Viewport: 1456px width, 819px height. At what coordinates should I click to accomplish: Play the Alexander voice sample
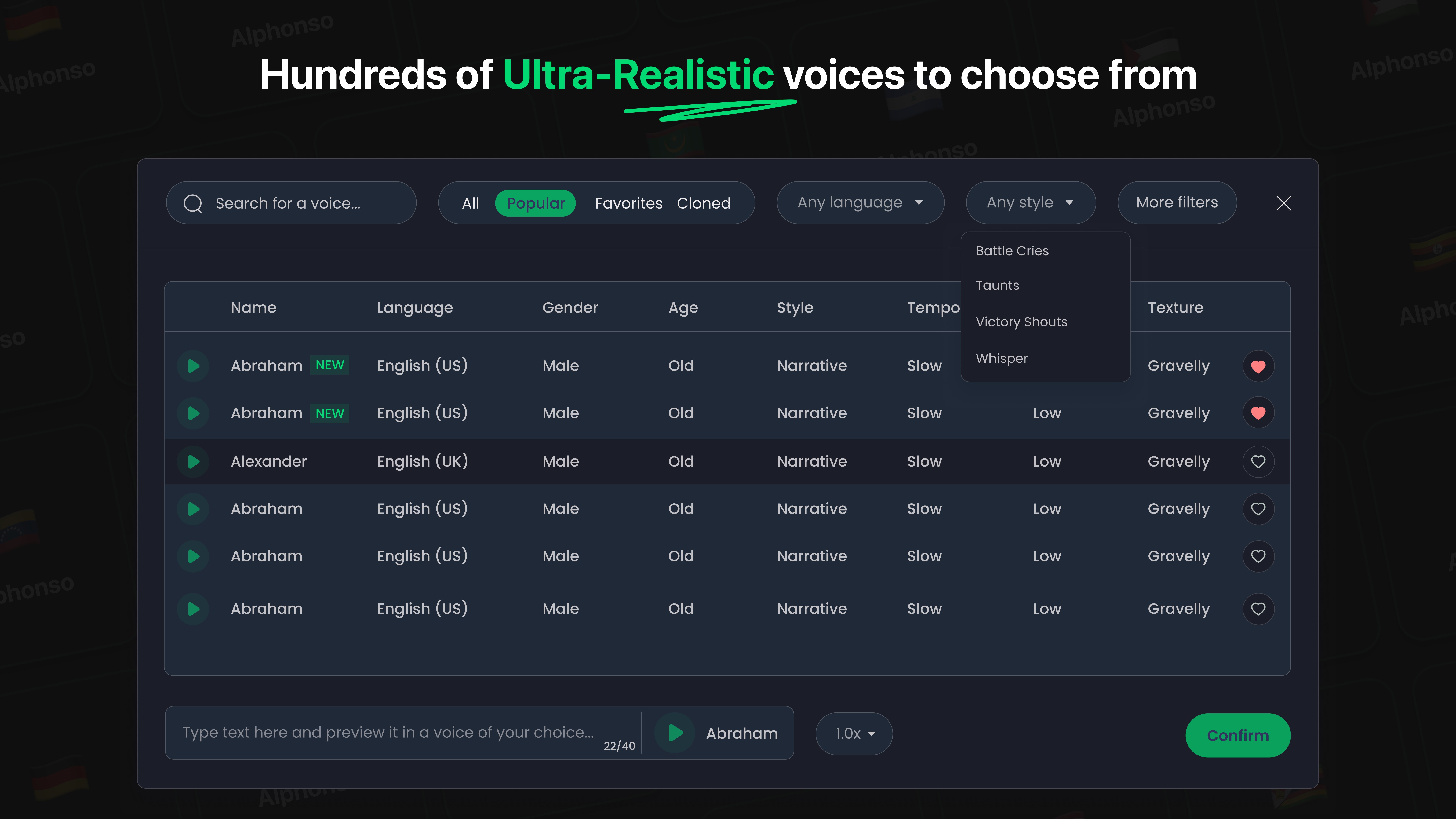193,462
